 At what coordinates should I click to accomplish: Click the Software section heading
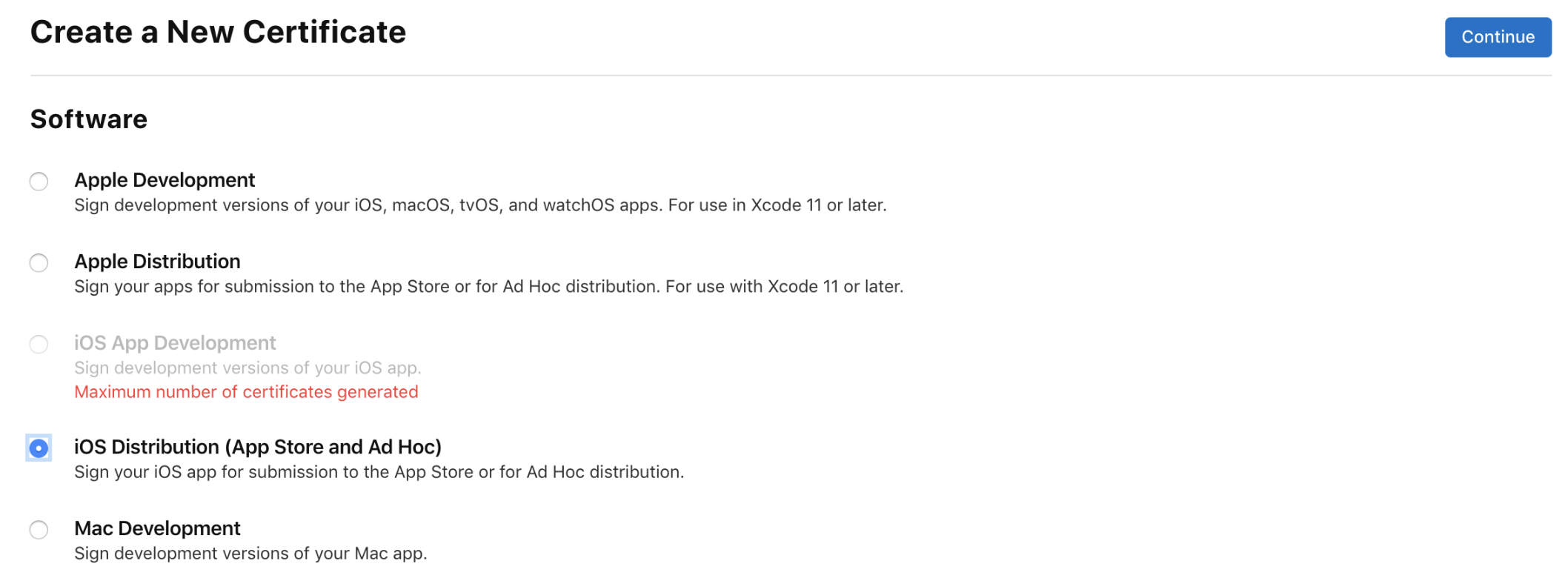[89, 119]
